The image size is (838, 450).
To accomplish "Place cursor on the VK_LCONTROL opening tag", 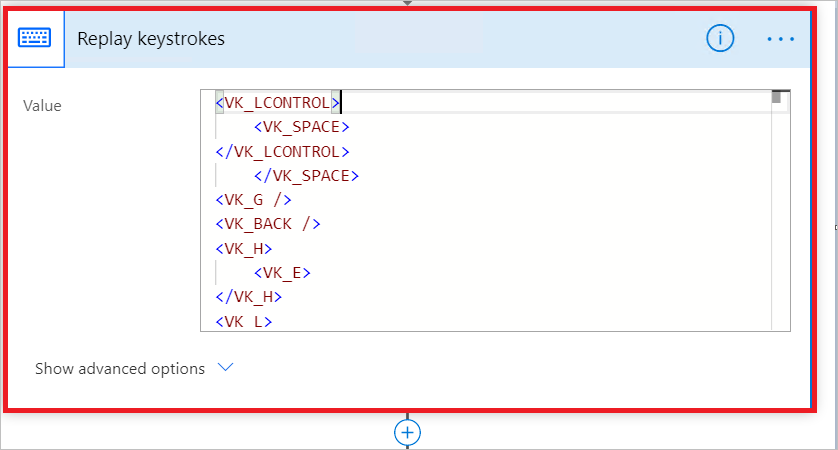I will (277, 103).
